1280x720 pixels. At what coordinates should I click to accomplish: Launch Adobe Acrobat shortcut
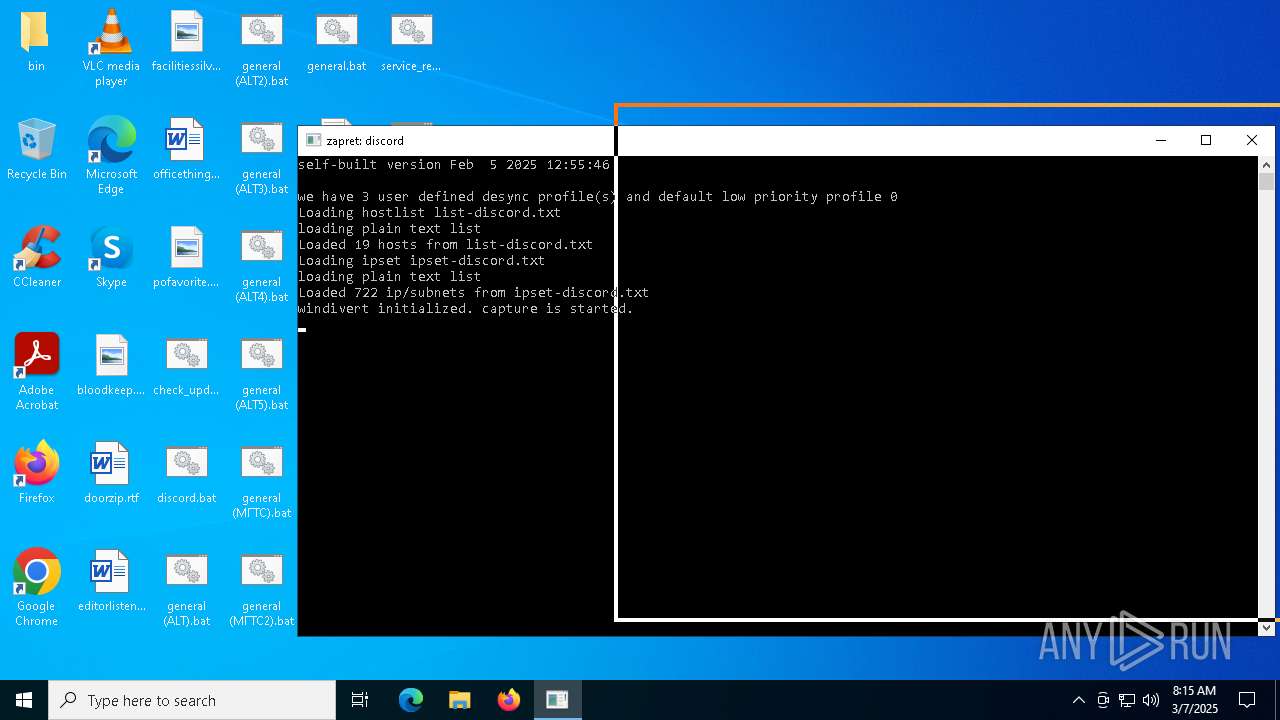(36, 371)
